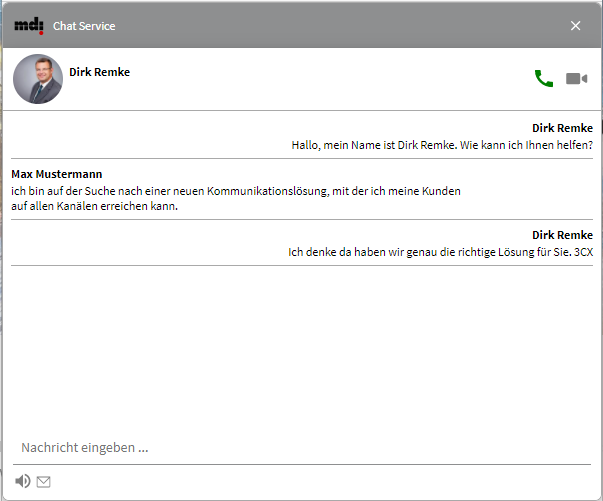Image resolution: width=603 pixels, height=501 pixels.
Task: Click the name 'Dirk Remke' beside the avatar
Action: (100, 72)
